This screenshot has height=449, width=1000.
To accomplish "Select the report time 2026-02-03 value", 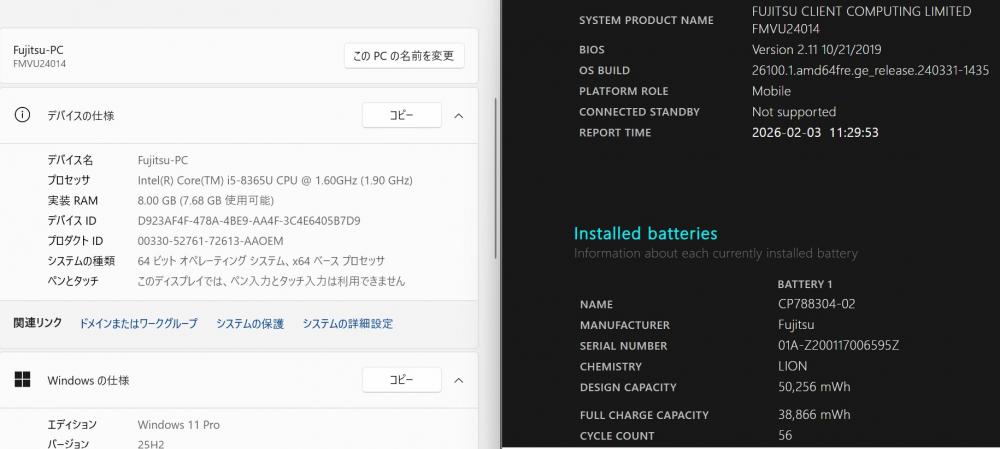I will [815, 133].
